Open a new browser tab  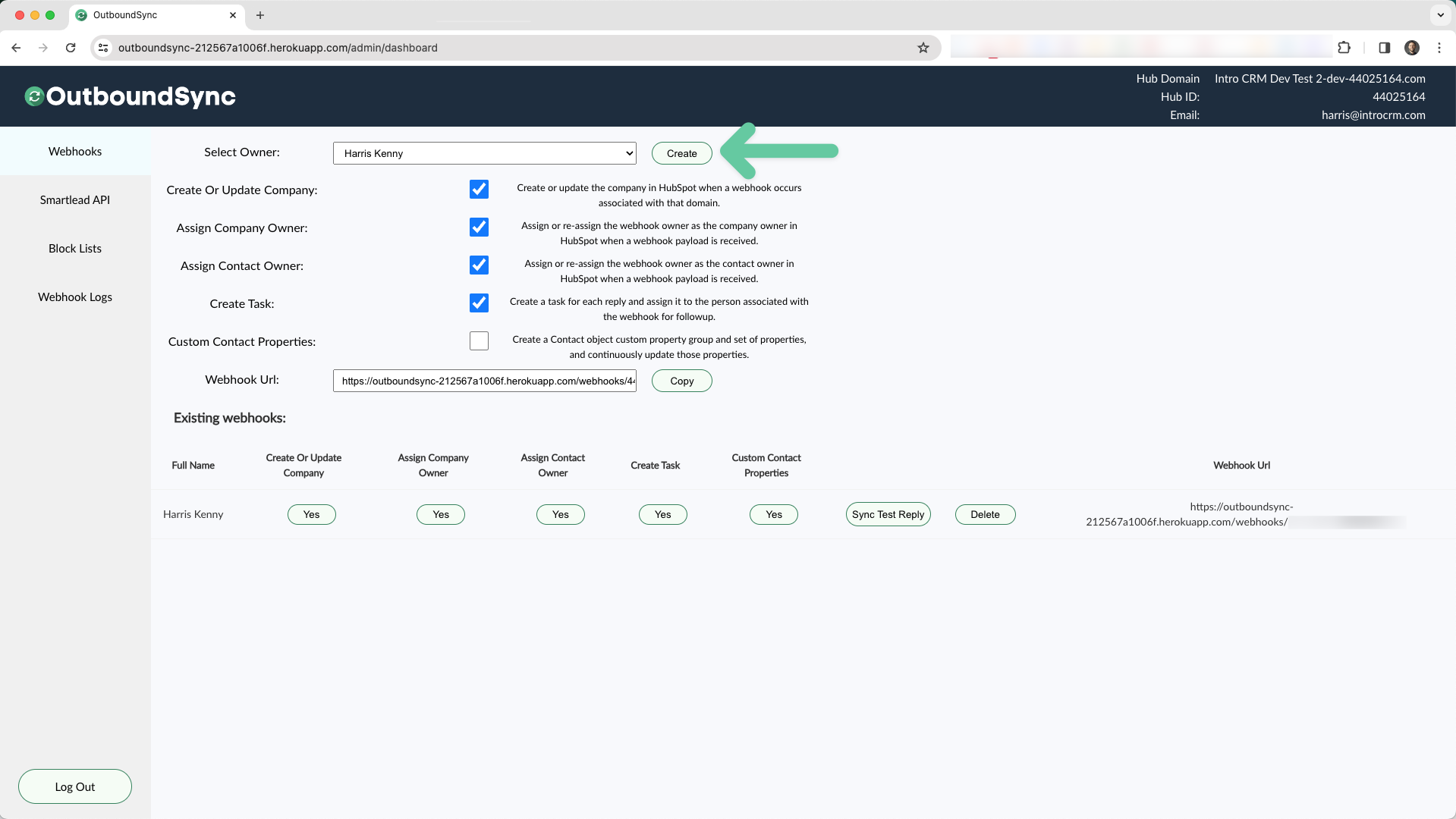click(x=260, y=15)
